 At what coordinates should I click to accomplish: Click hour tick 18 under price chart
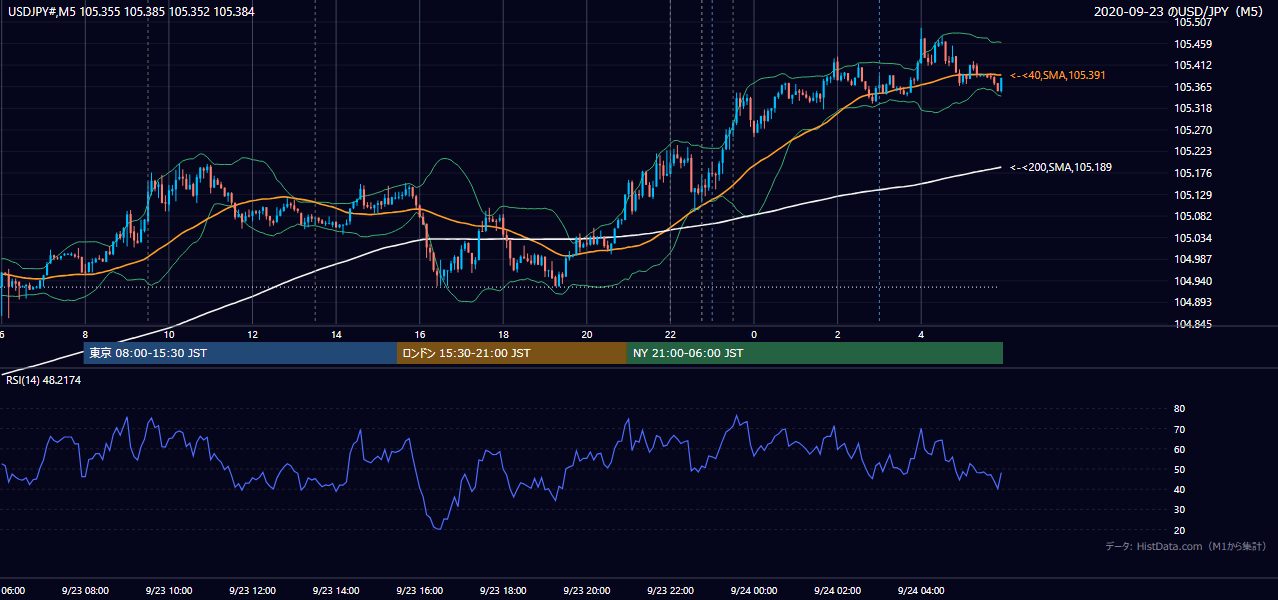tap(503, 335)
